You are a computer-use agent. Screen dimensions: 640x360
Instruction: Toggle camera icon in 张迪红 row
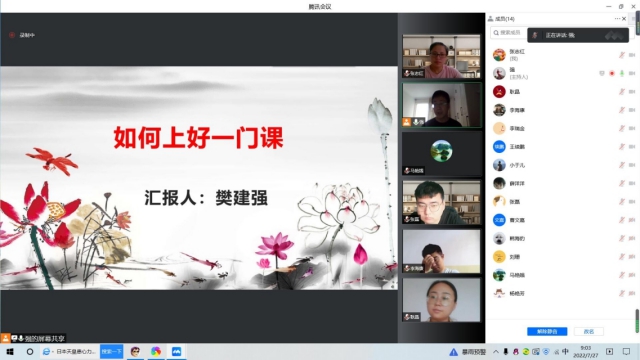pos(632,55)
